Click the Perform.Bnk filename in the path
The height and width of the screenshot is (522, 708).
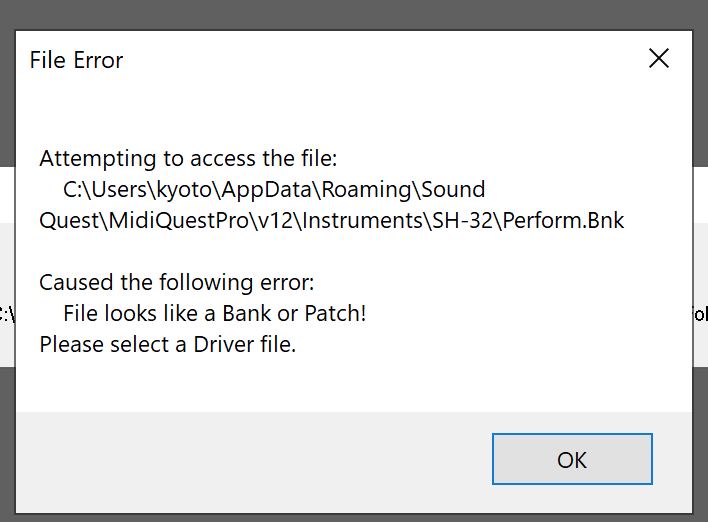tap(564, 220)
